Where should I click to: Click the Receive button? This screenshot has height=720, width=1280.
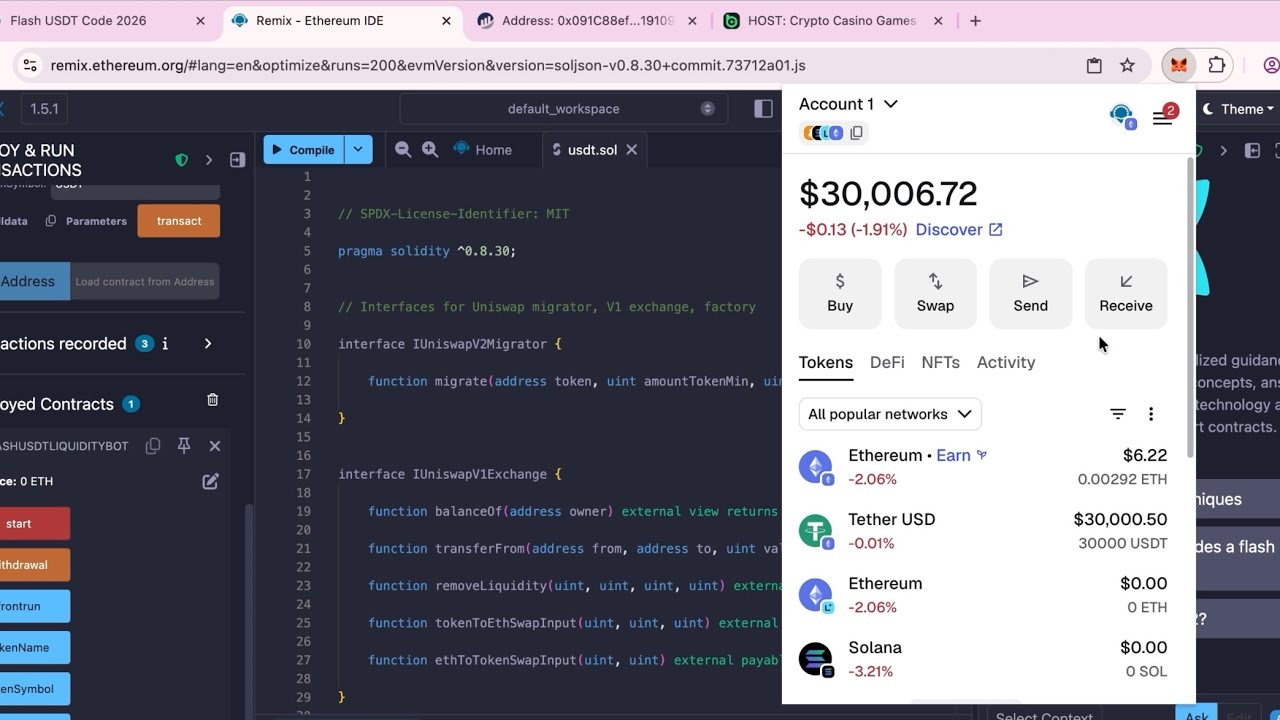click(x=1126, y=294)
